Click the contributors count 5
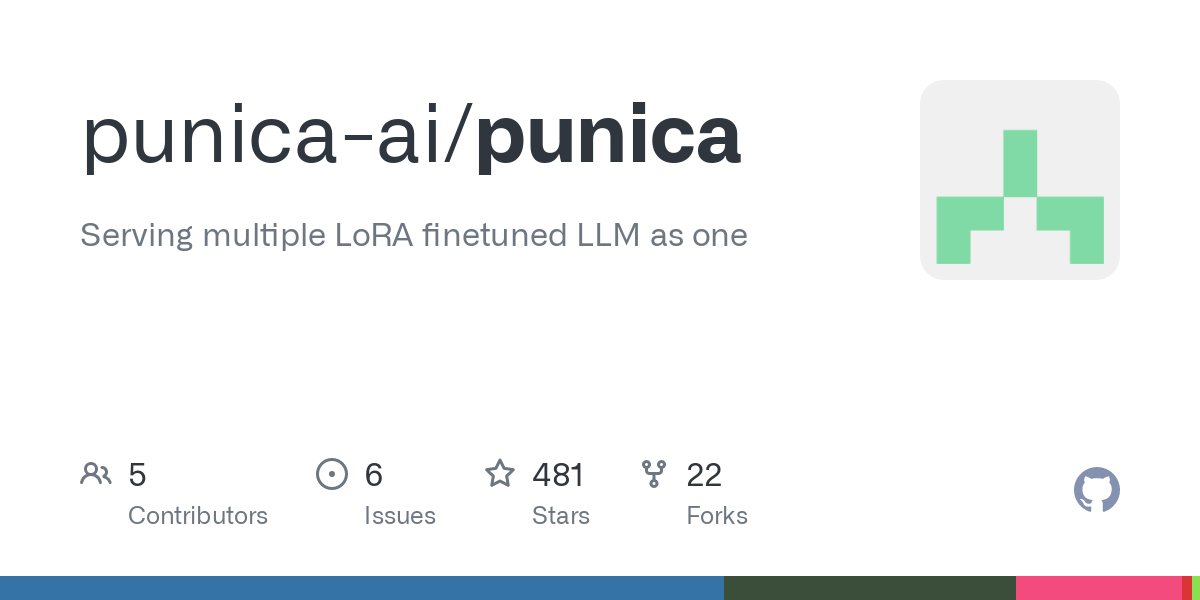Screen dimensions: 1200x600 click(137, 475)
